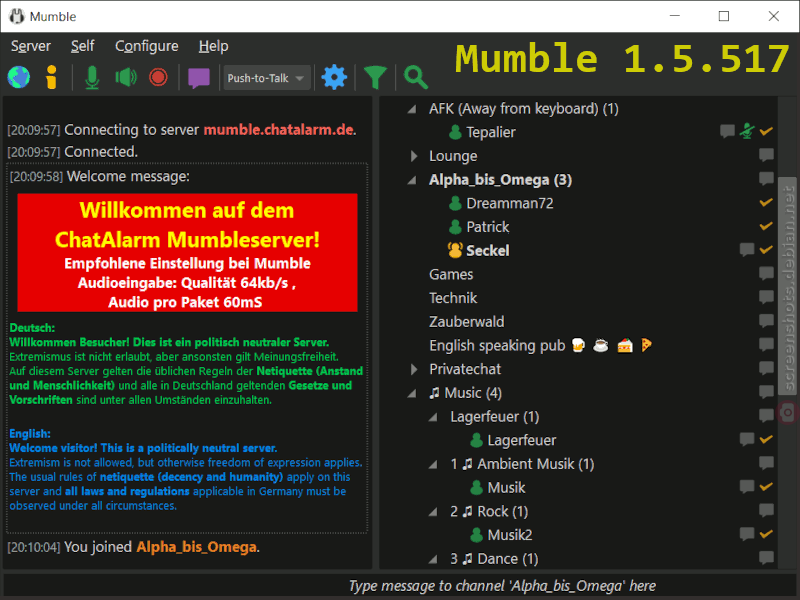Collapse the 2 Rock channel

(x=433, y=512)
